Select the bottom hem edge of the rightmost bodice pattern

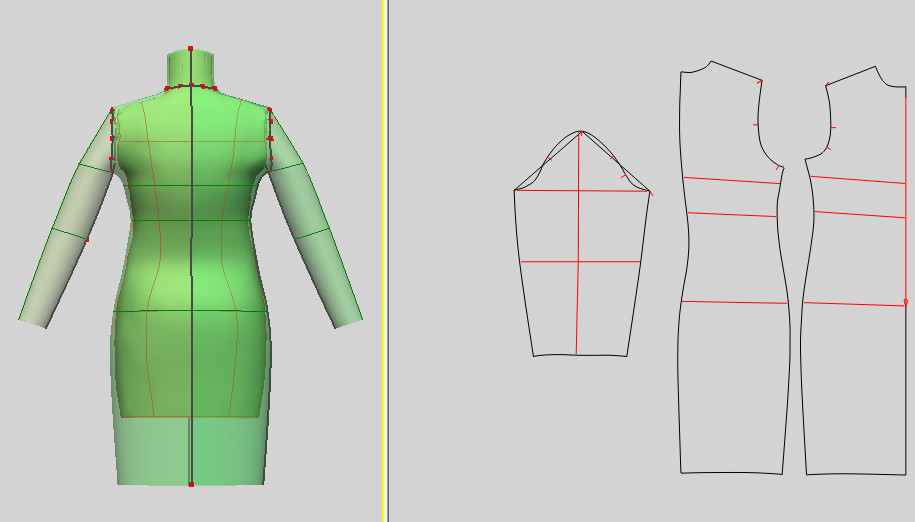pos(856,474)
